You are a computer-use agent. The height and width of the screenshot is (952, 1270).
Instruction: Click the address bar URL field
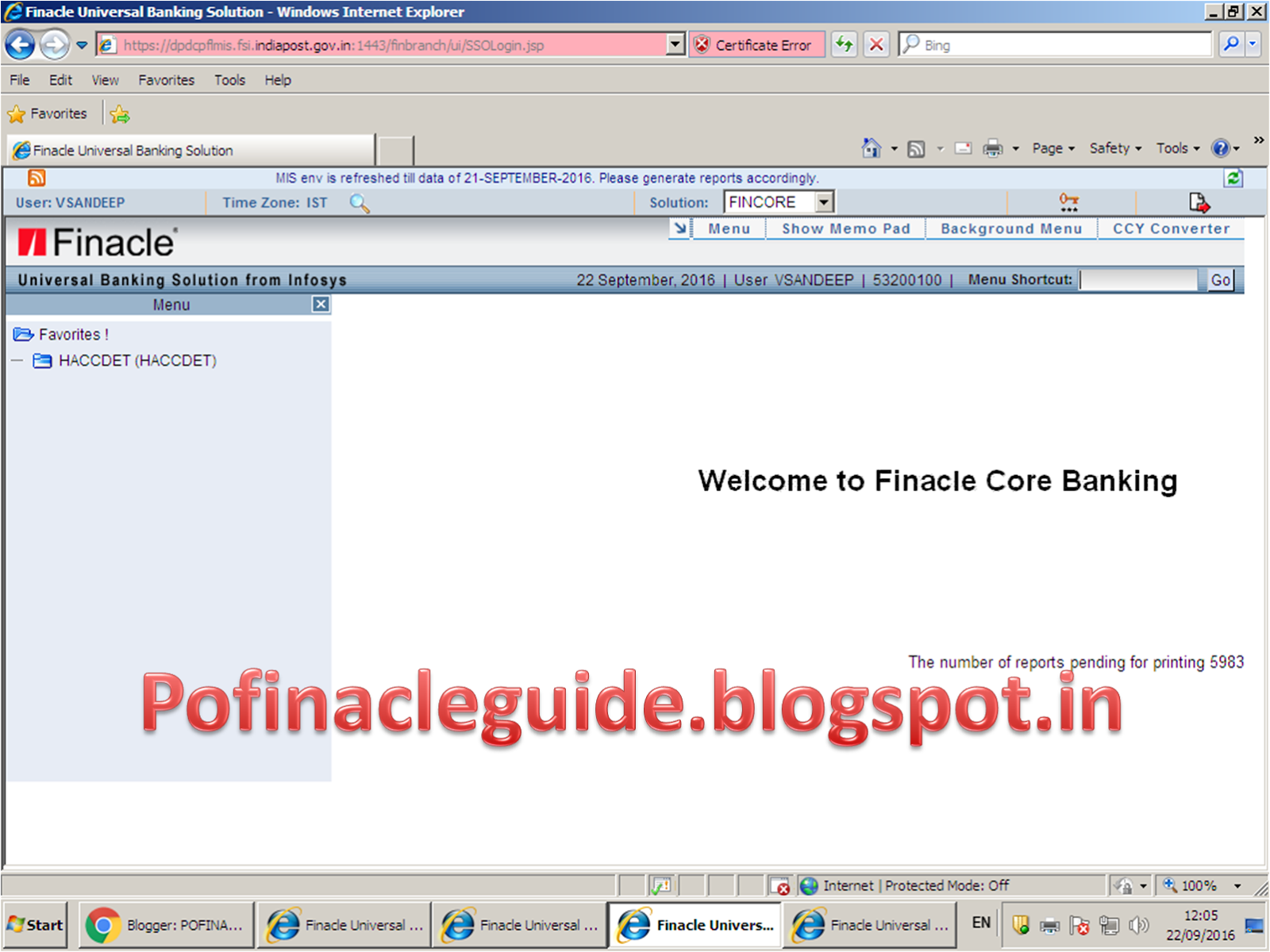[383, 45]
